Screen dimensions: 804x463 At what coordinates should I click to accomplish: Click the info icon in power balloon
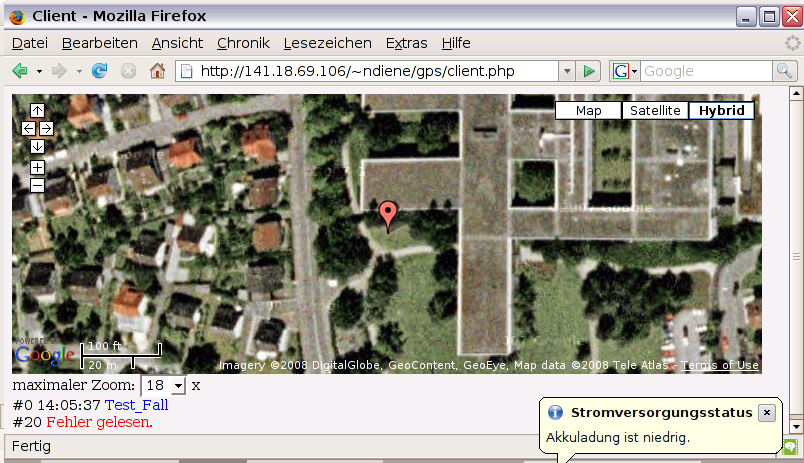[555, 412]
